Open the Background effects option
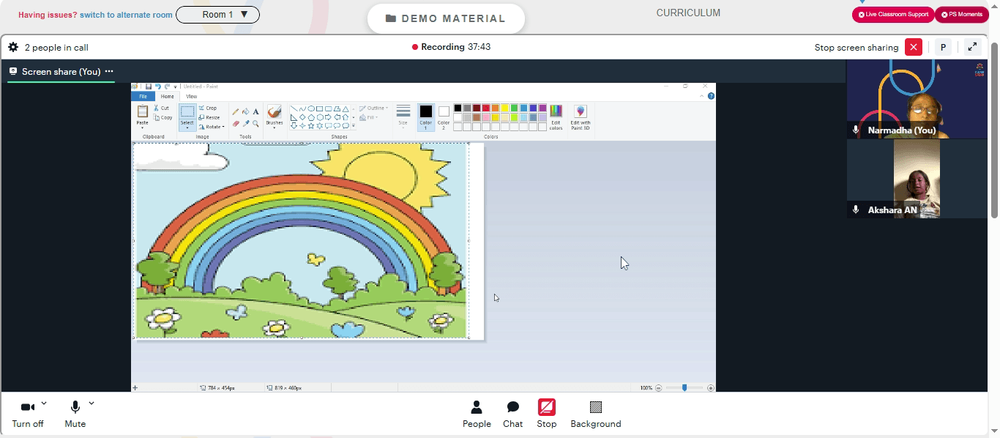Screen dimensions: 1000x438 [x=596, y=414]
